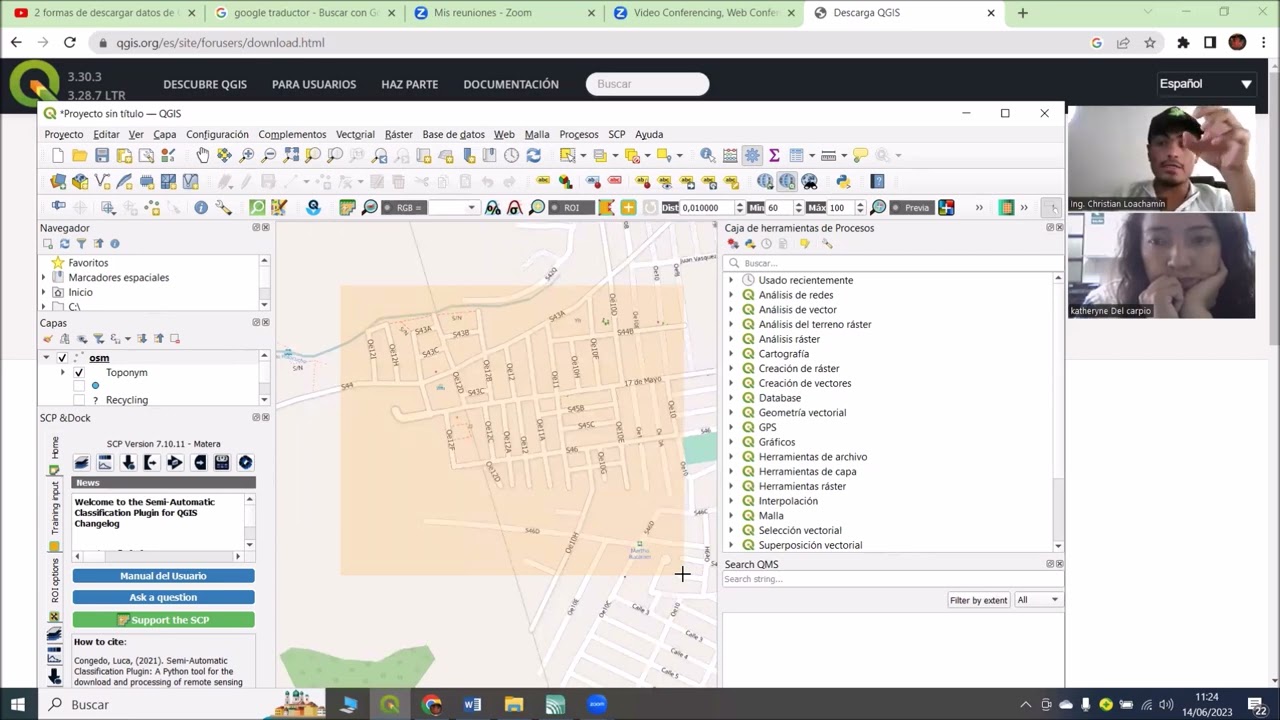Click the SCP blue Q toolbar icon
The image size is (1280, 720).
[x=313, y=207]
